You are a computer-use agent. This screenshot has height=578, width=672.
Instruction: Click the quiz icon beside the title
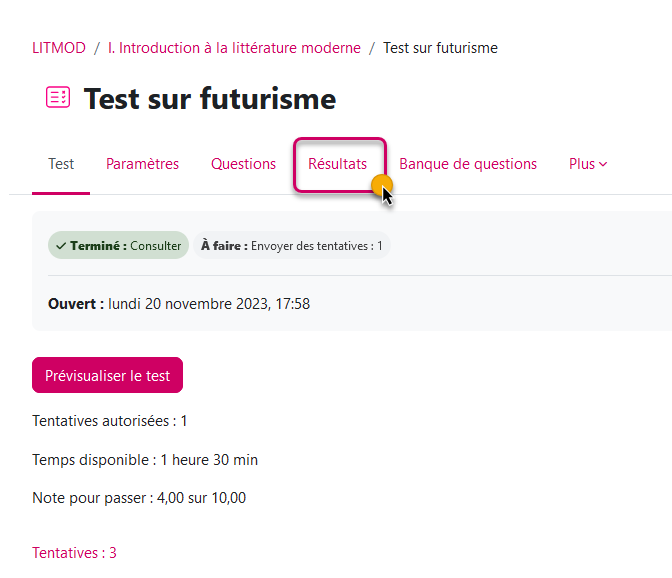[58, 98]
